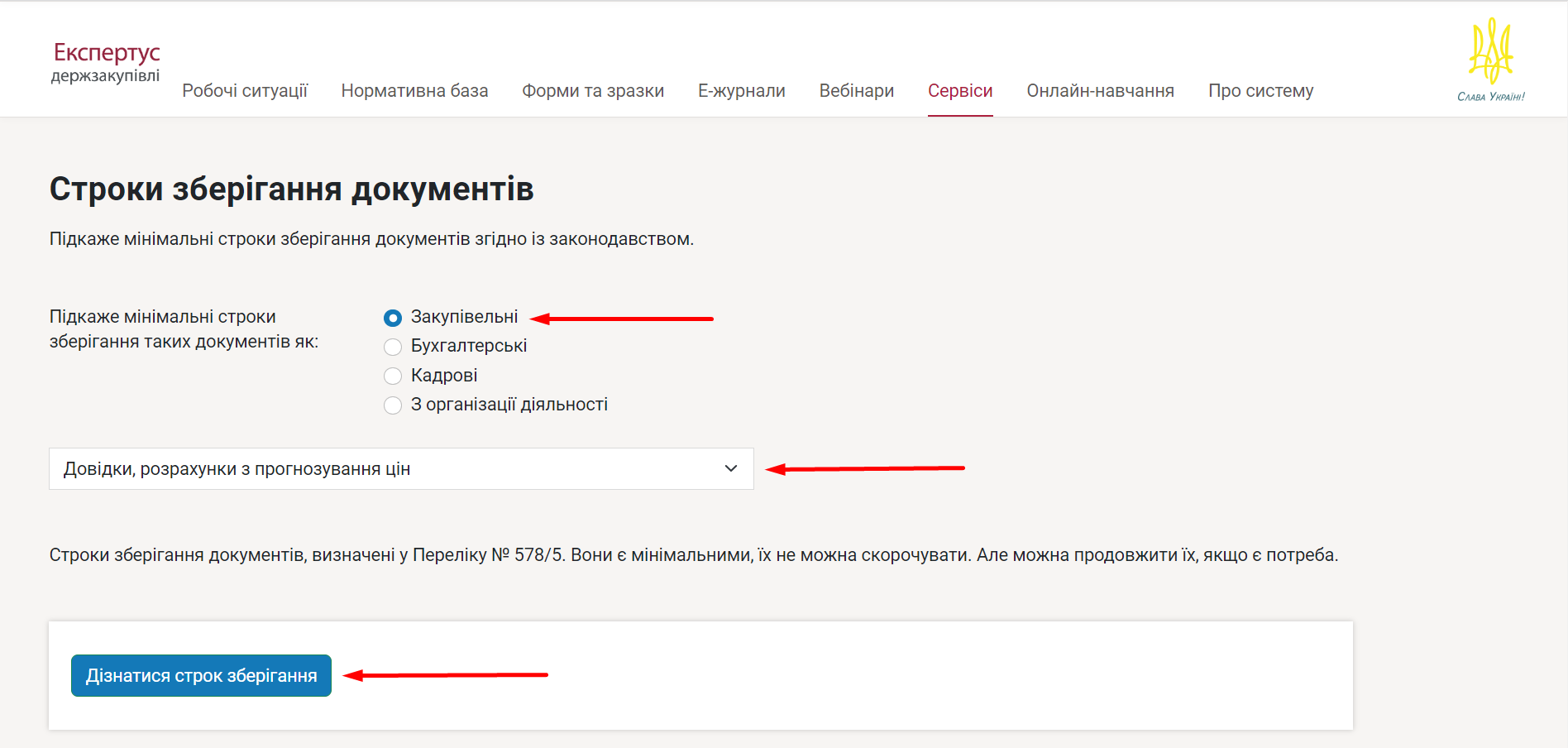Image resolution: width=1568 pixels, height=748 pixels.
Task: Click the Ukrainian trident emblem icon
Action: (1490, 51)
